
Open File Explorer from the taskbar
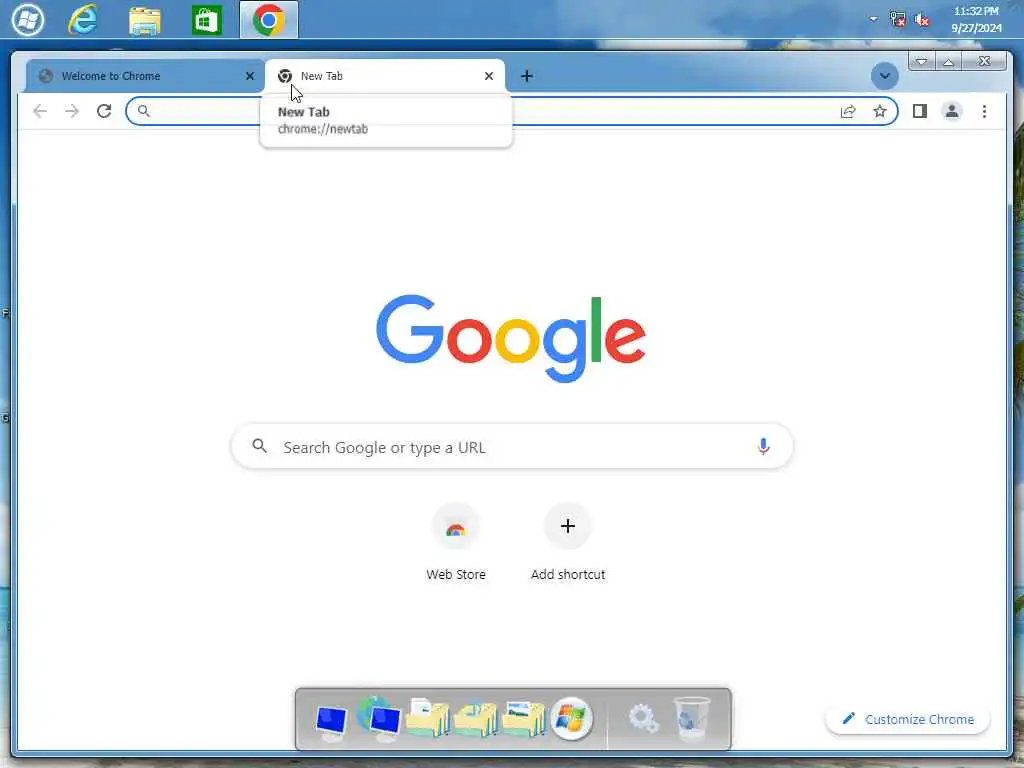pyautogui.click(x=144, y=20)
